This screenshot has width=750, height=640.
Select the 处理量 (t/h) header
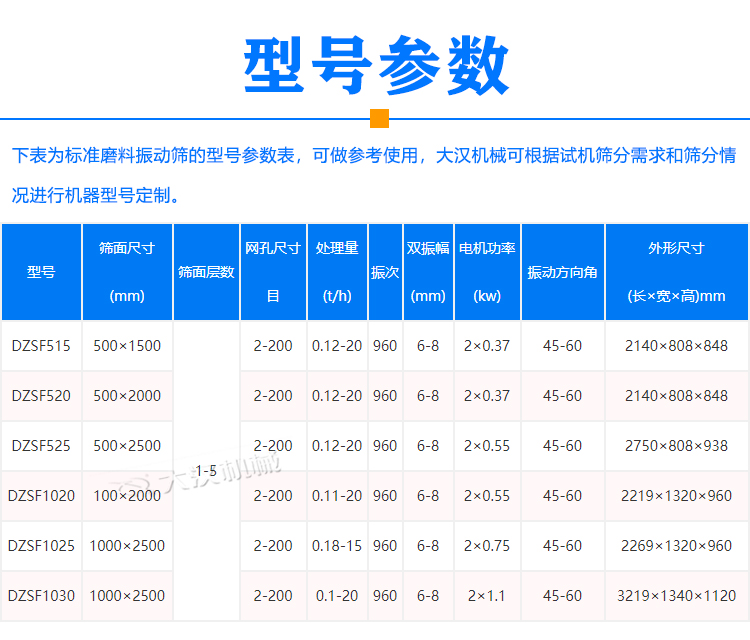coord(337,272)
